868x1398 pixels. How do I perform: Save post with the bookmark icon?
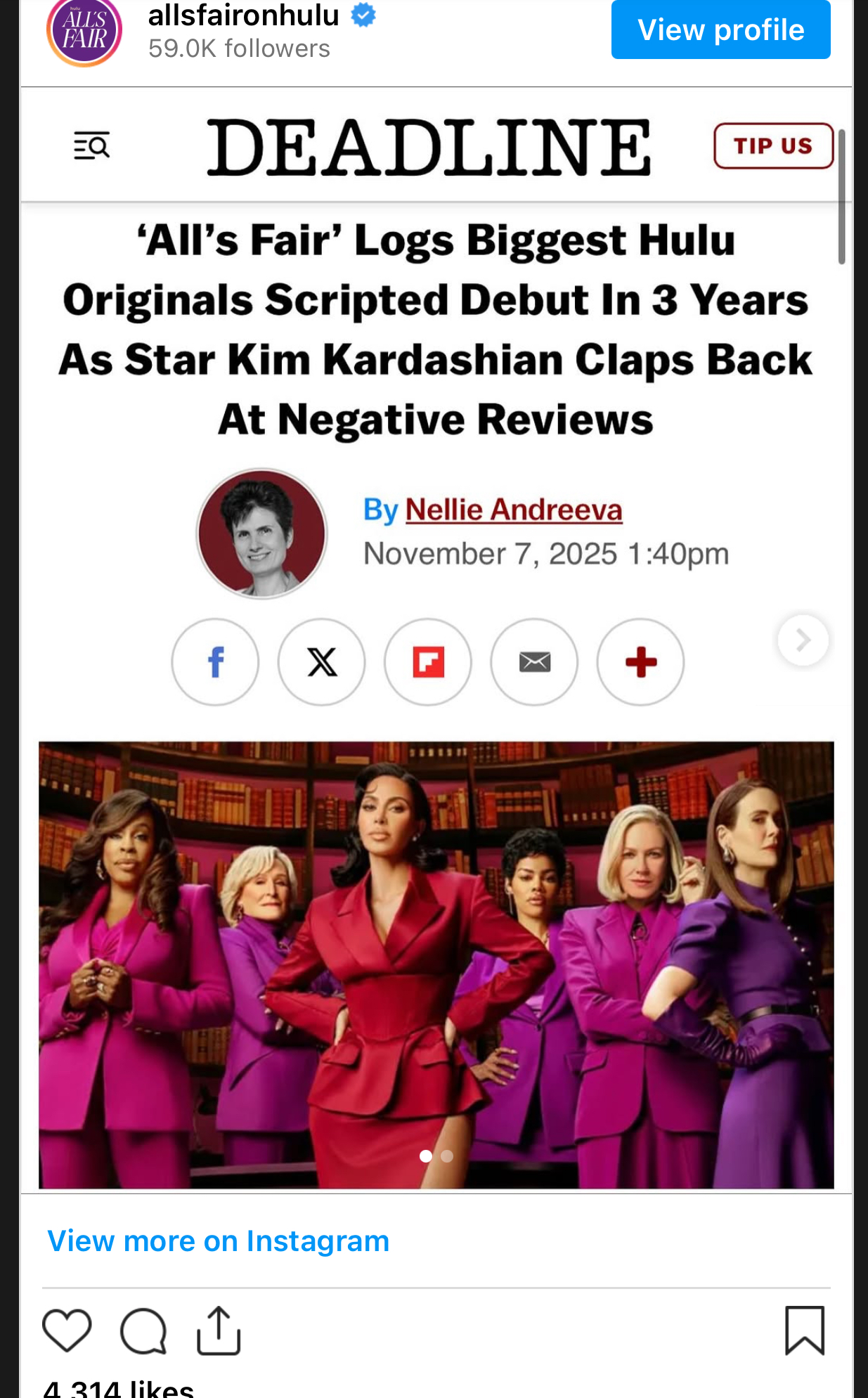pos(805,1330)
